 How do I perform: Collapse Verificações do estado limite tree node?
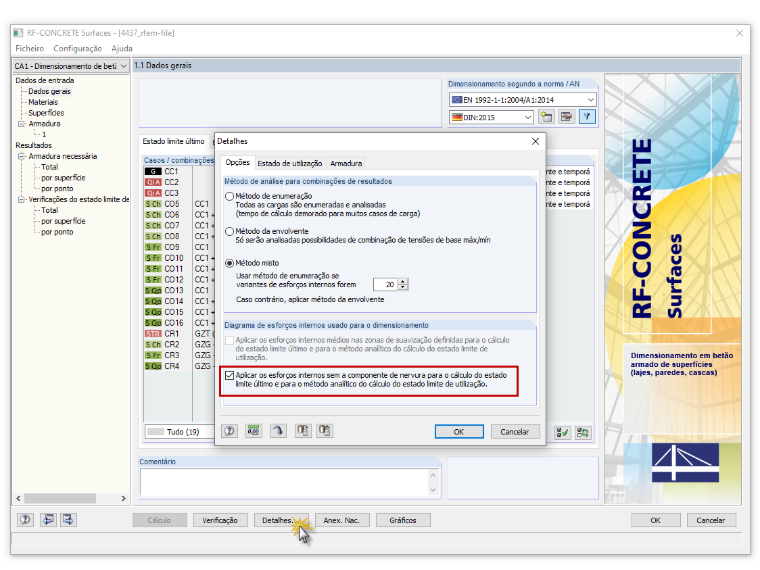(21, 200)
